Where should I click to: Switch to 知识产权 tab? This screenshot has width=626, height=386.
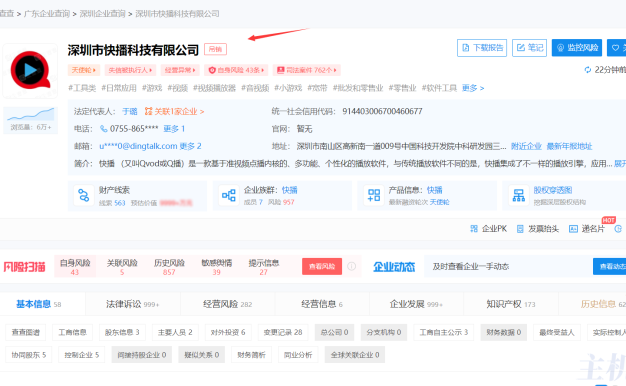pyautogui.click(x=511, y=304)
